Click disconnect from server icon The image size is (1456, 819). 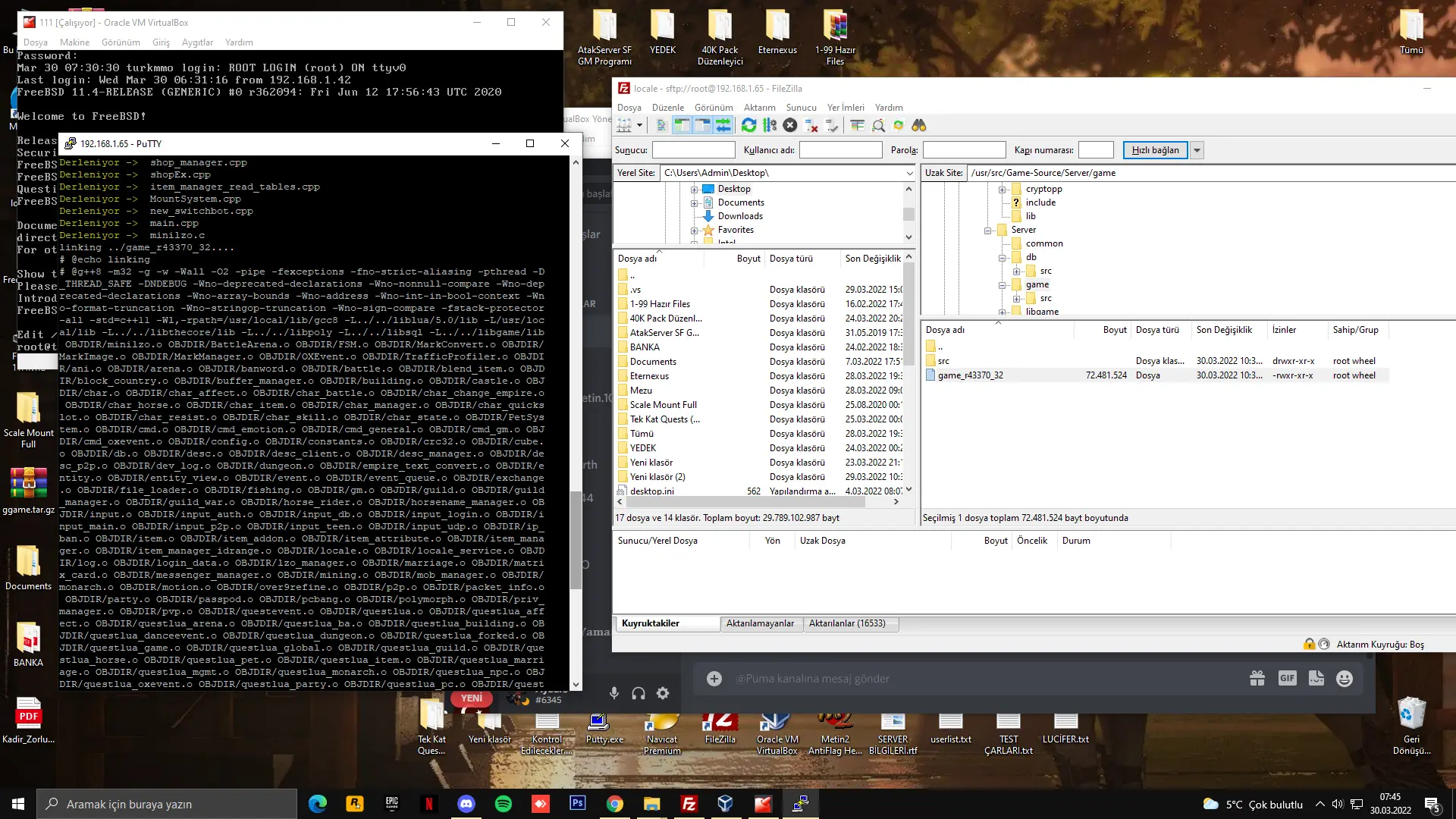[x=811, y=125]
